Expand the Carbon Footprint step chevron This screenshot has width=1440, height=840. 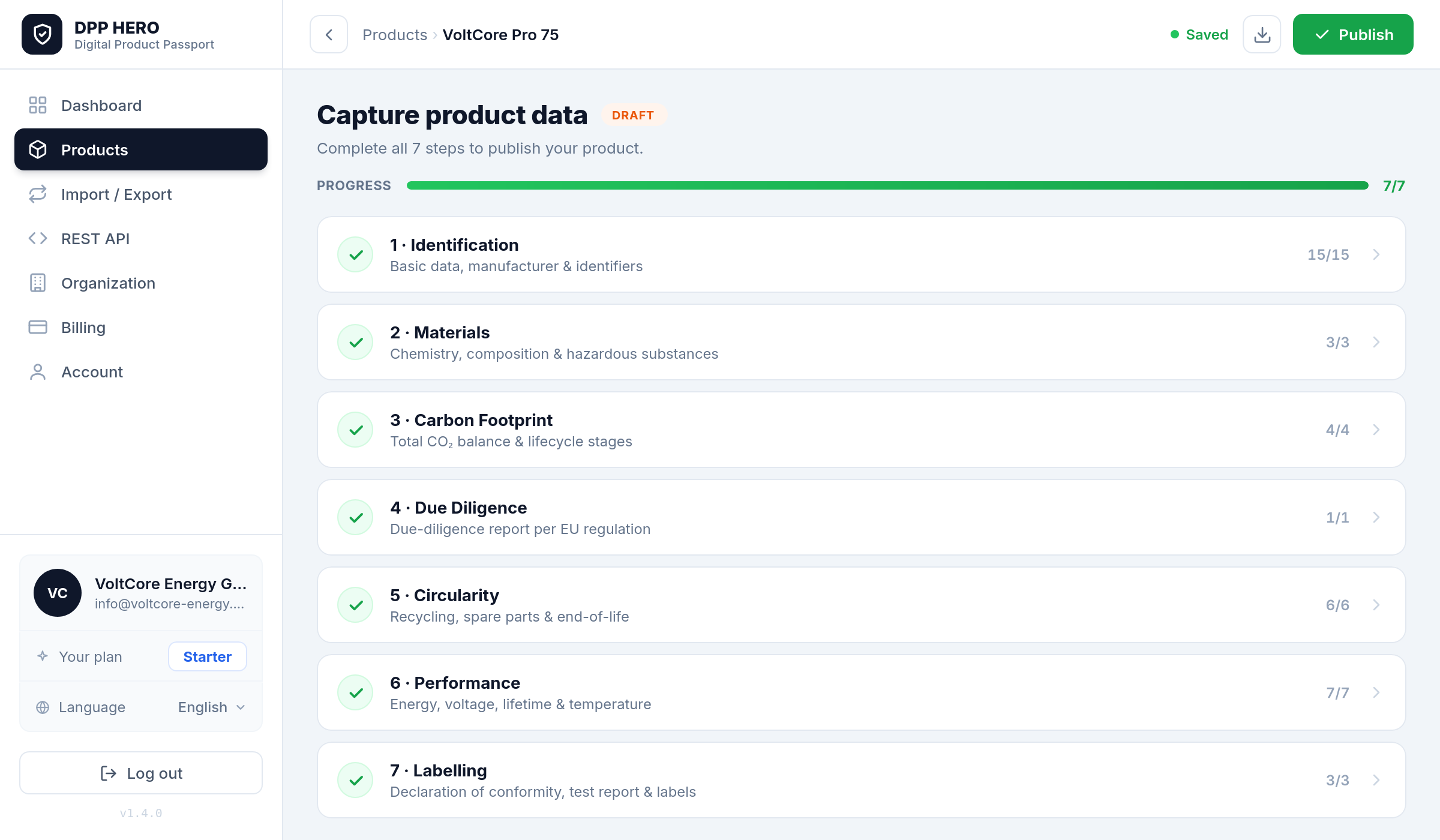click(1376, 430)
